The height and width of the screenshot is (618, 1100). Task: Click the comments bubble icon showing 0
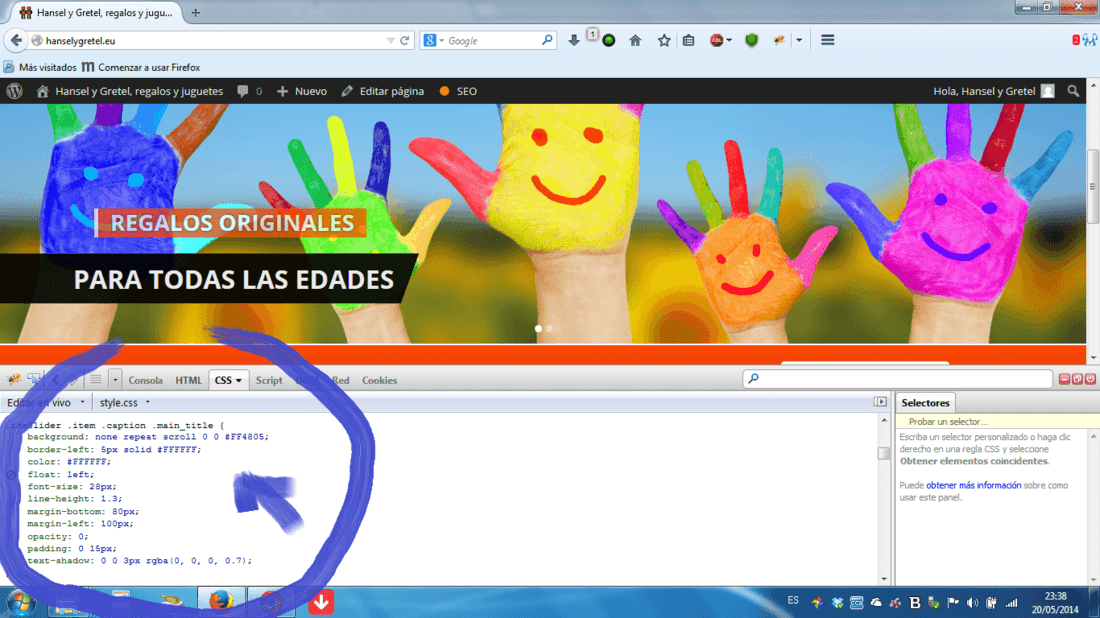[243, 91]
